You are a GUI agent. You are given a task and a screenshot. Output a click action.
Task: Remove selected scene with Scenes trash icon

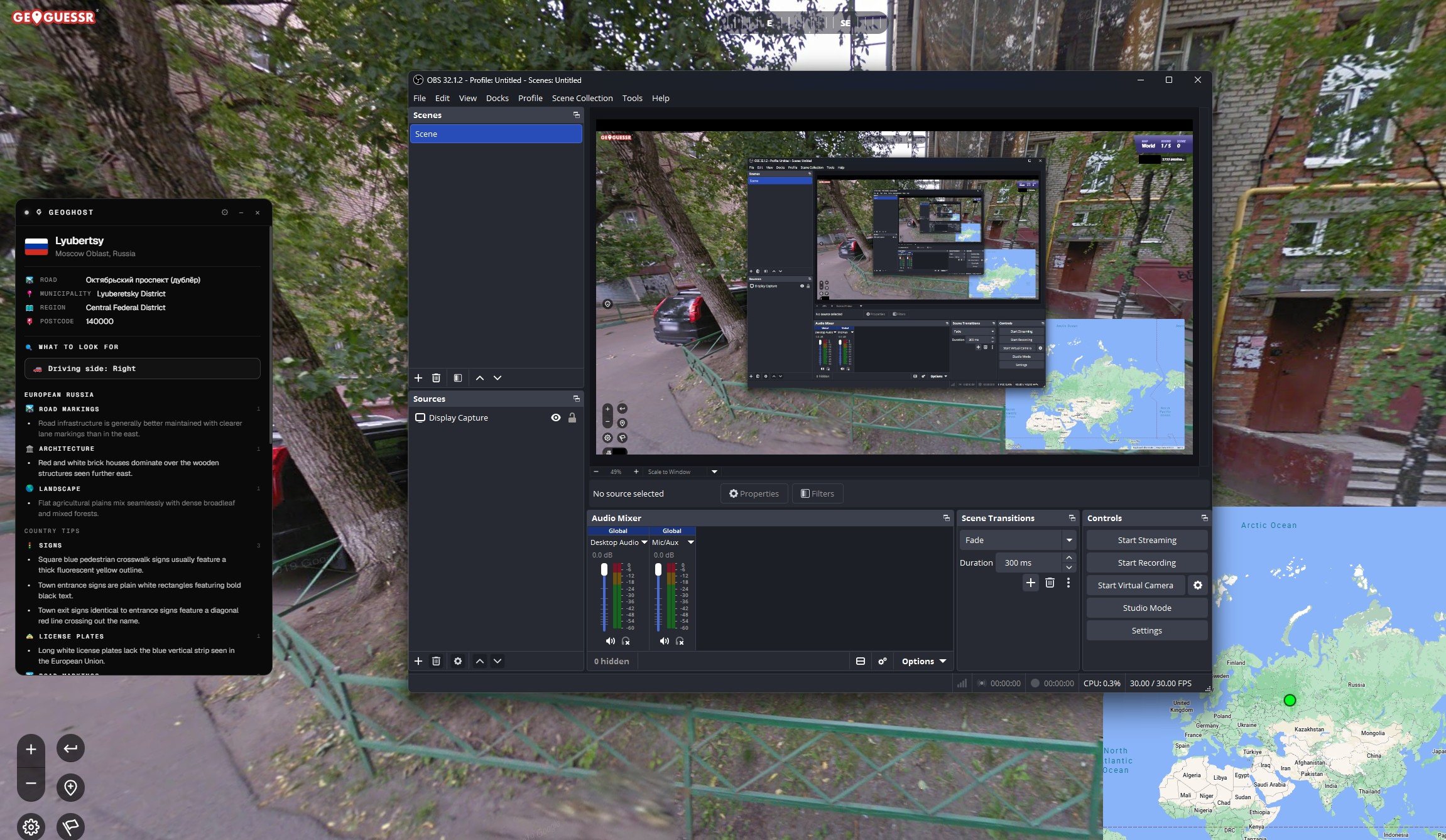pyautogui.click(x=436, y=378)
